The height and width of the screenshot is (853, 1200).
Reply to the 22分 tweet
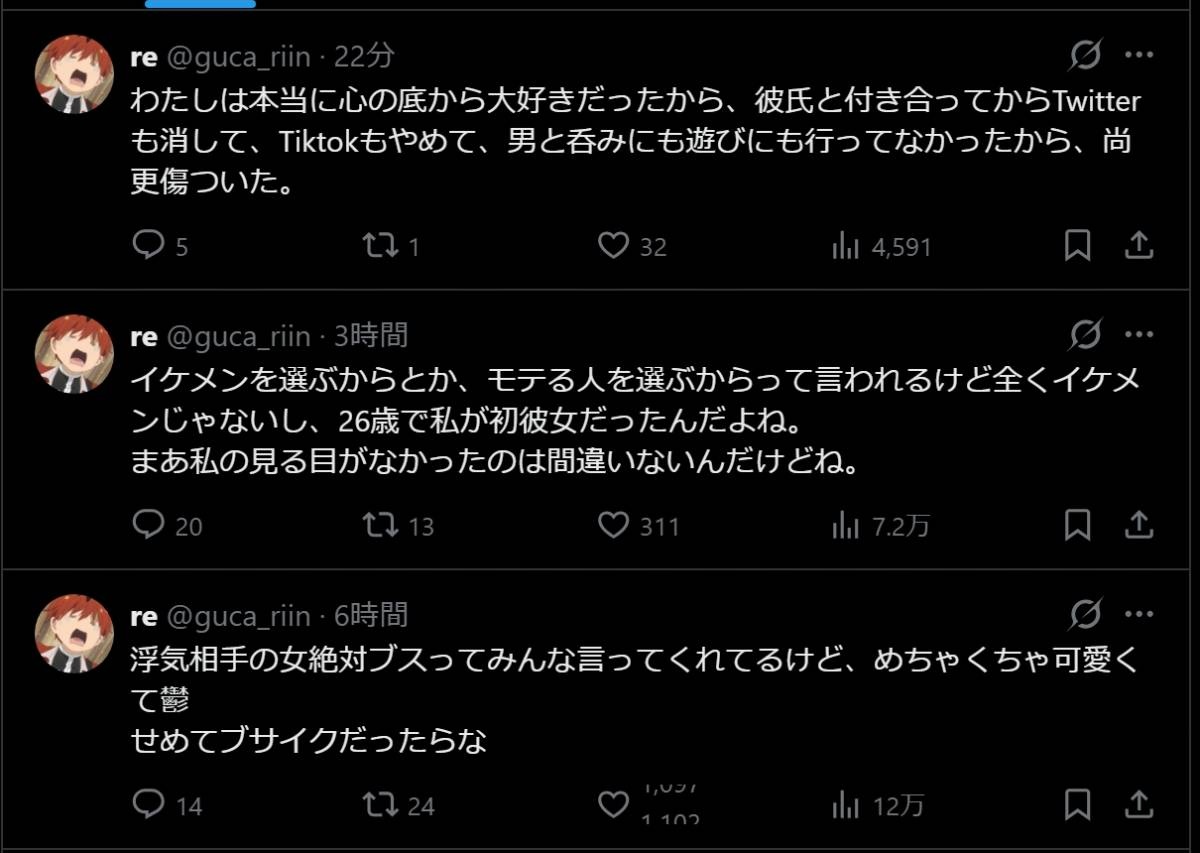pyautogui.click(x=148, y=245)
